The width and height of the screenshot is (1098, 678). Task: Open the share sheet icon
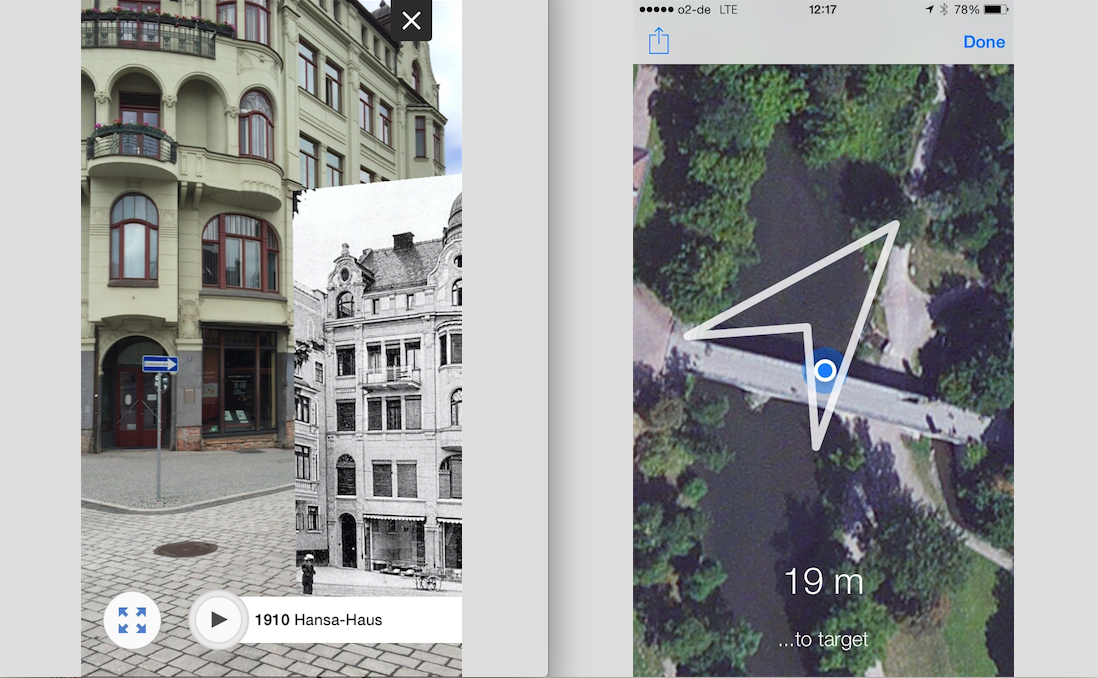(658, 41)
